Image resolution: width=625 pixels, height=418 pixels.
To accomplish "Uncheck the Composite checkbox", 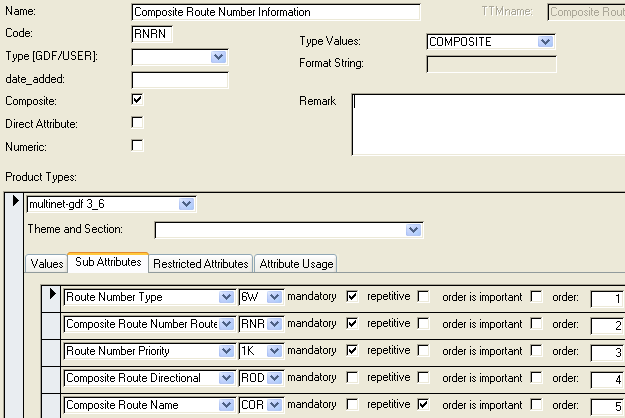I will (x=137, y=100).
